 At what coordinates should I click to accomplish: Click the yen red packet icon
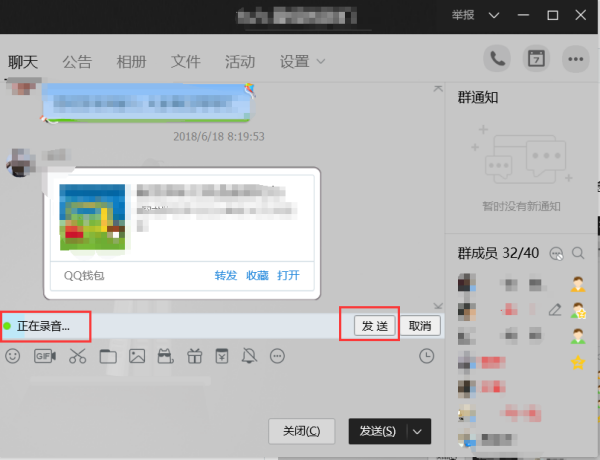coord(222,356)
